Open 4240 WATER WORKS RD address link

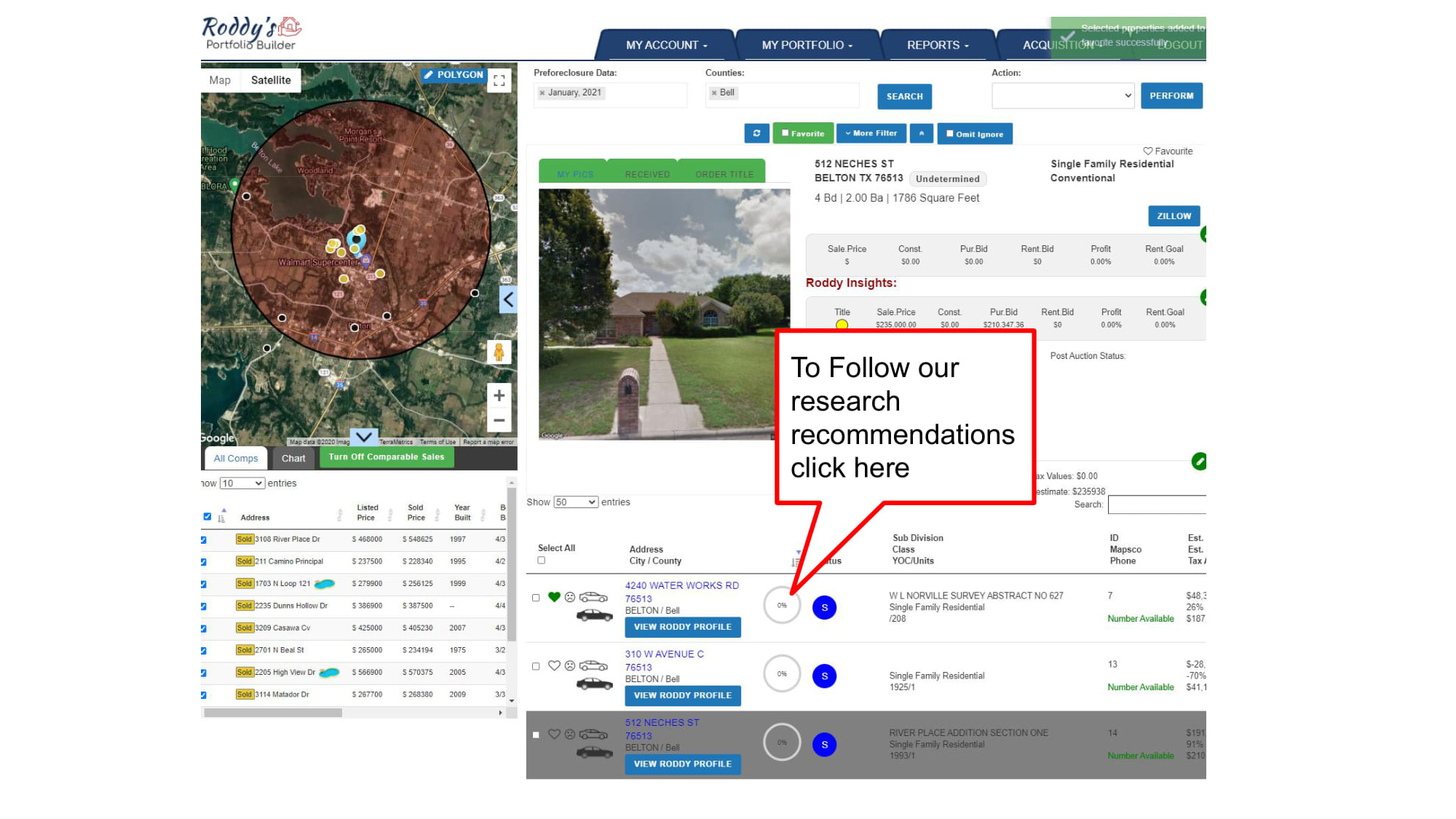[681, 585]
